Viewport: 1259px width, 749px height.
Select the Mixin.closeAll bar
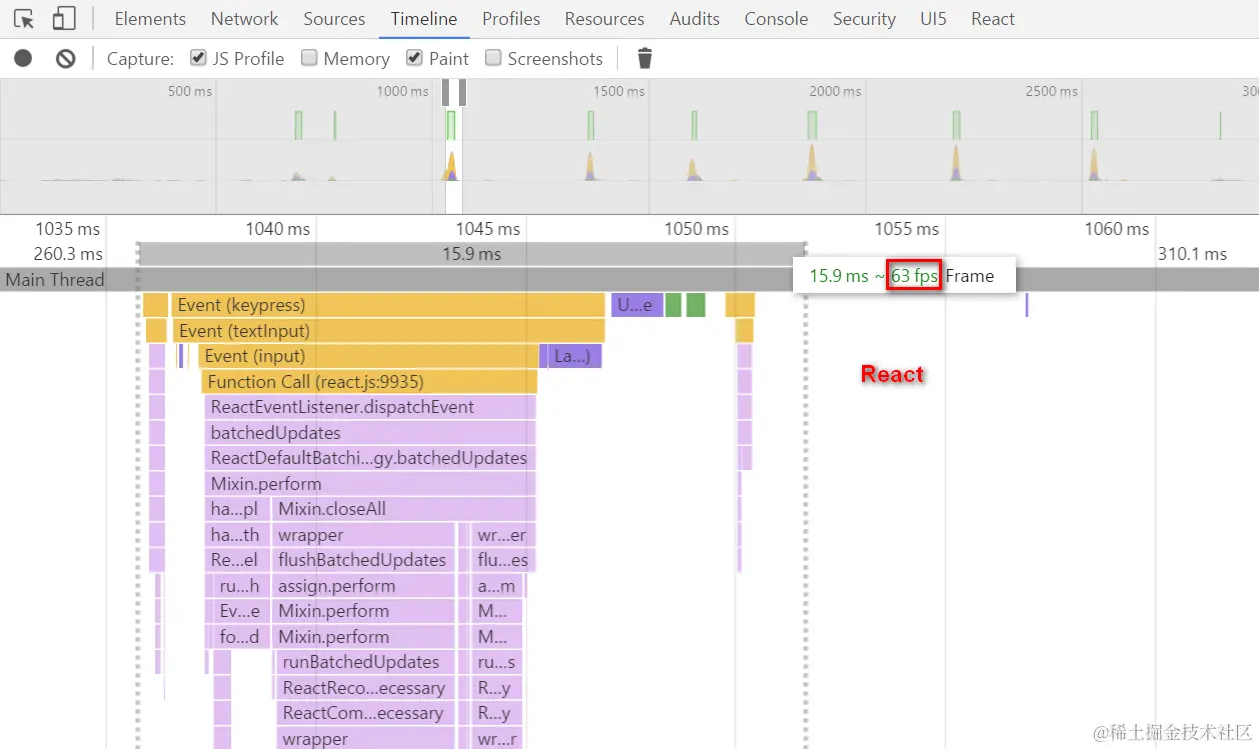404,509
